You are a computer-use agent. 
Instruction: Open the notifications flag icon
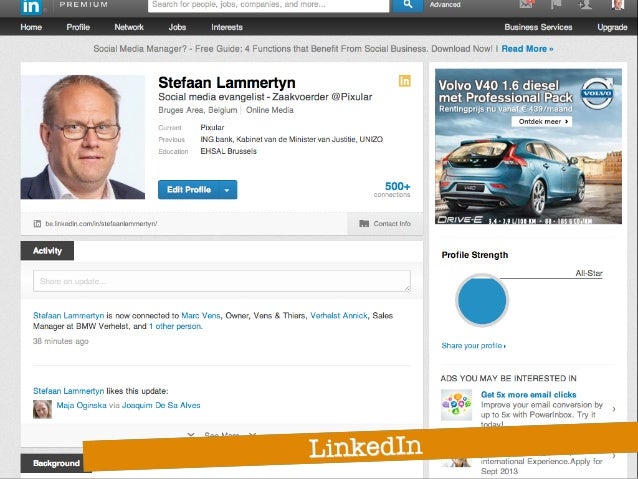point(556,4)
